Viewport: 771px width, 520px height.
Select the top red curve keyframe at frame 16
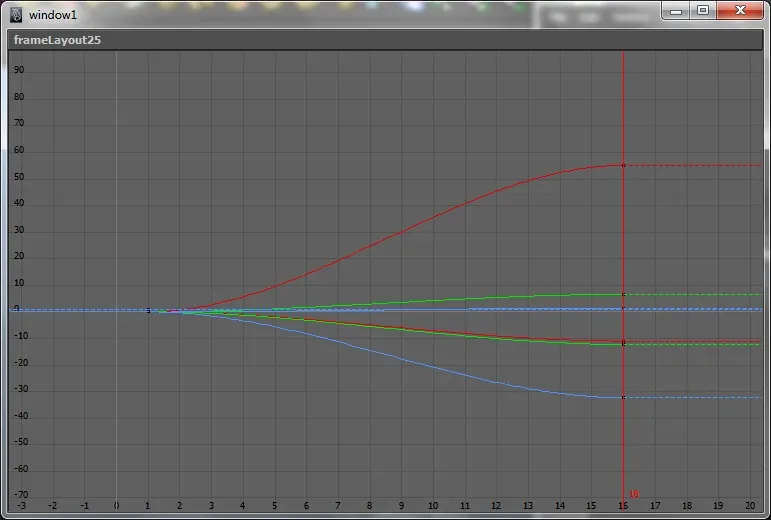coord(623,165)
